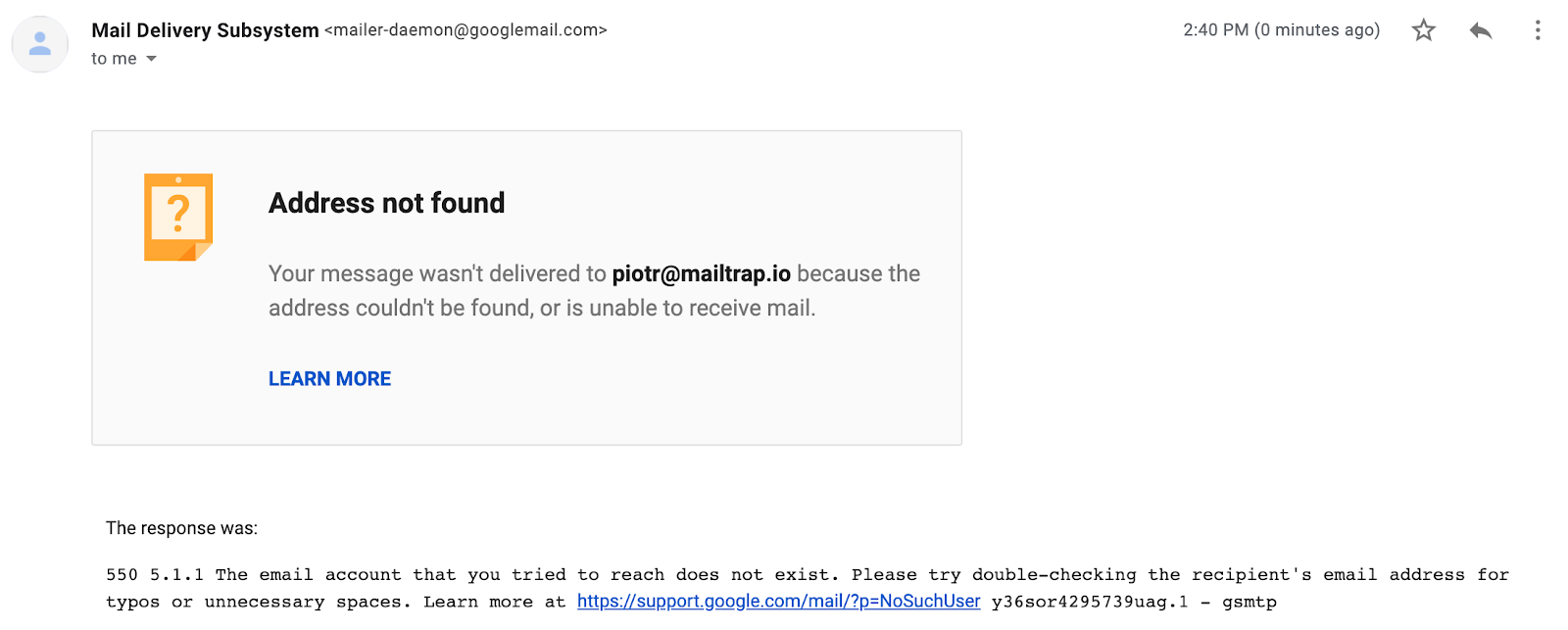Click the 'to me' recipient text
1568x630 pixels.
click(x=114, y=59)
